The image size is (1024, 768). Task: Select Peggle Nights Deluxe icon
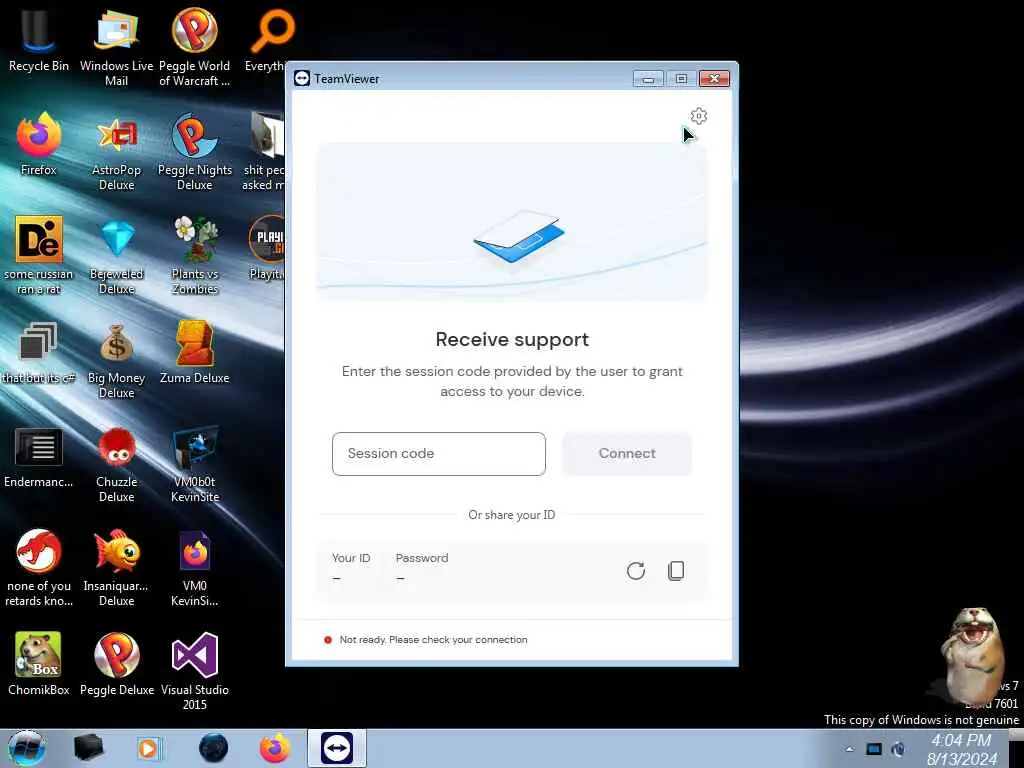pyautogui.click(x=195, y=153)
